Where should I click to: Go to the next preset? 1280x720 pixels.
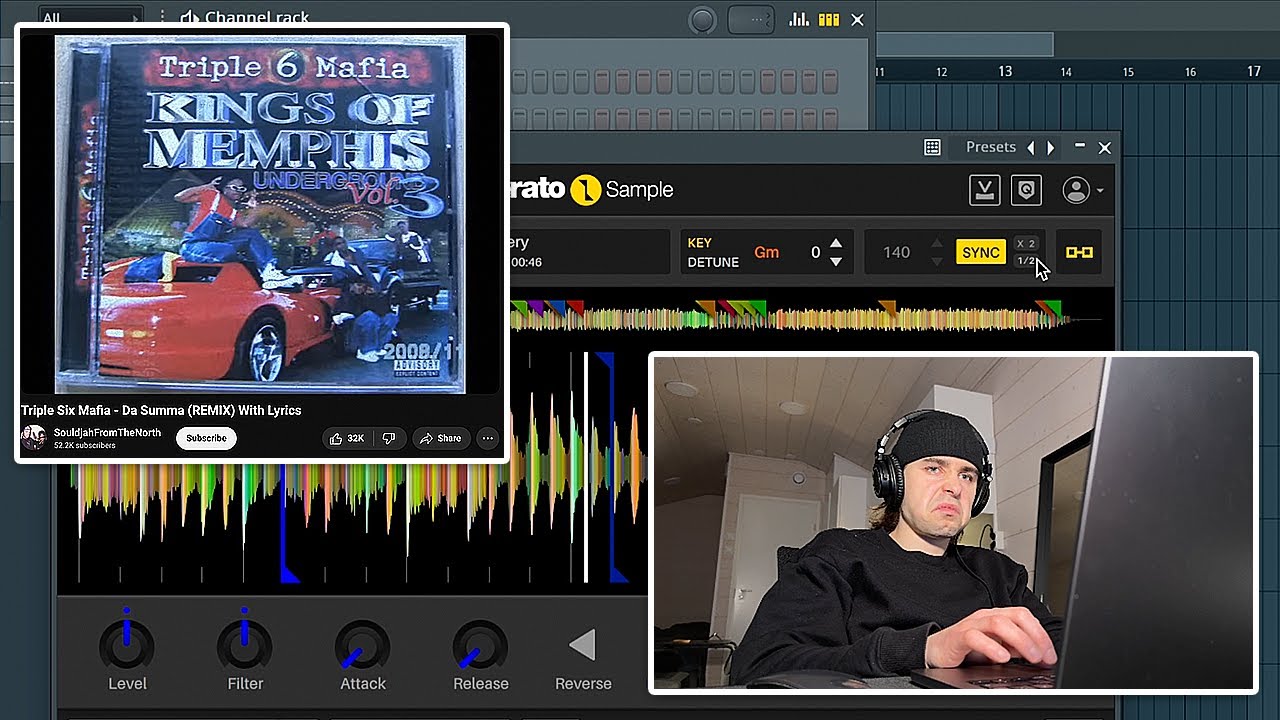coord(1050,147)
